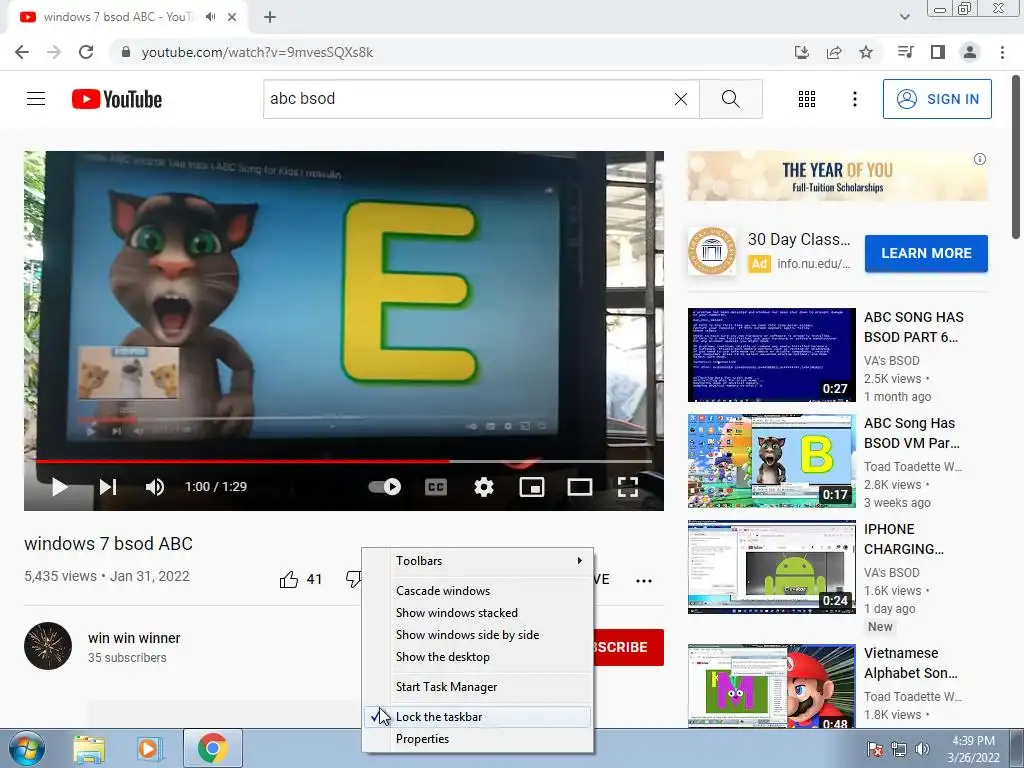This screenshot has height=768, width=1024.
Task: Click the browser back arrow
Action: click(x=22, y=52)
